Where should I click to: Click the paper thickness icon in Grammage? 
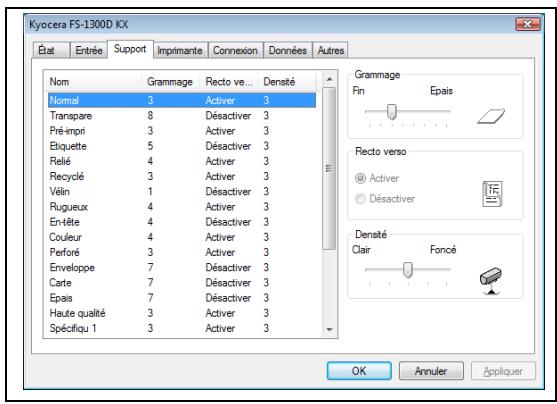pyautogui.click(x=491, y=116)
